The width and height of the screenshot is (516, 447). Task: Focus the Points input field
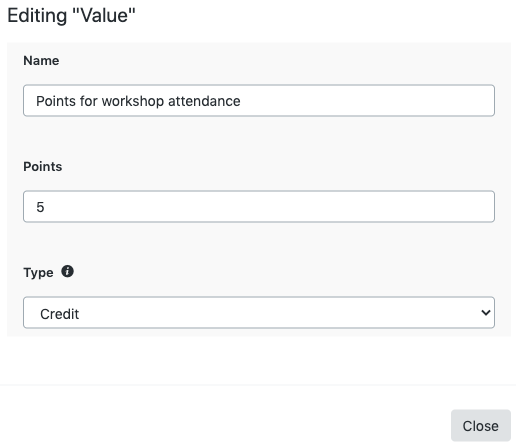259,207
